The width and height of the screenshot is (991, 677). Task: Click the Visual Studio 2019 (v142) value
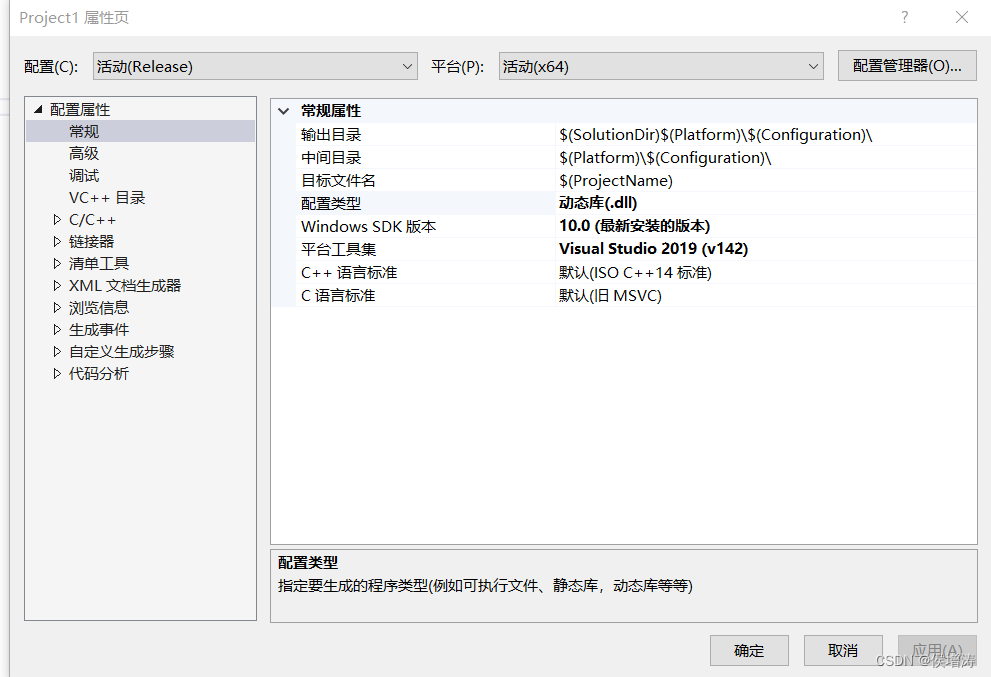pyautogui.click(x=654, y=248)
